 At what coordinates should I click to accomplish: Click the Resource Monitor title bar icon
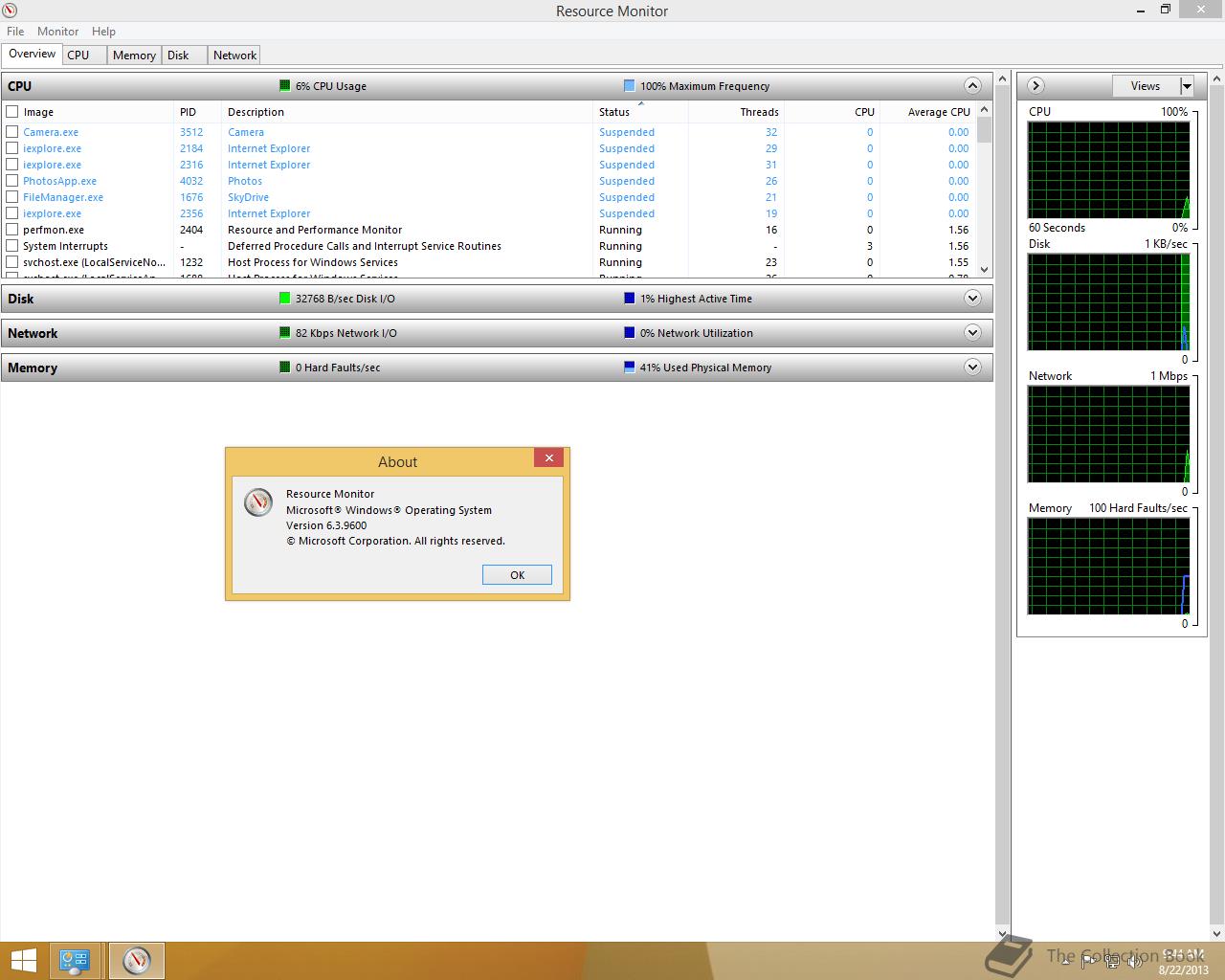pyautogui.click(x=10, y=11)
